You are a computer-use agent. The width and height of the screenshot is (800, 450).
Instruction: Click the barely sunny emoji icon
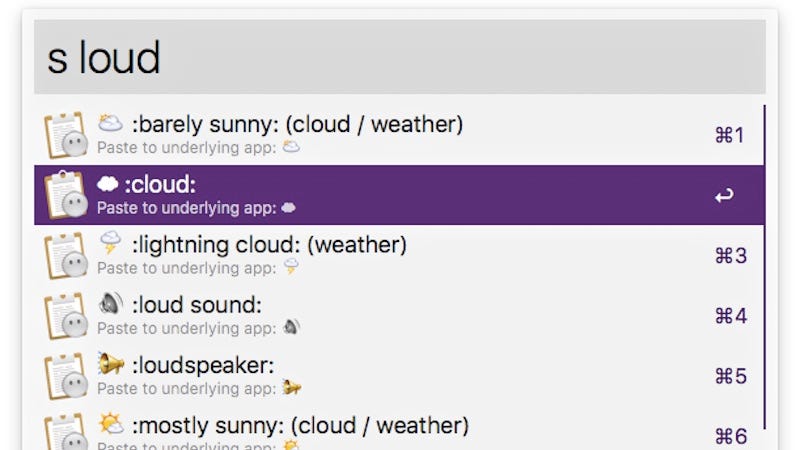coord(110,123)
